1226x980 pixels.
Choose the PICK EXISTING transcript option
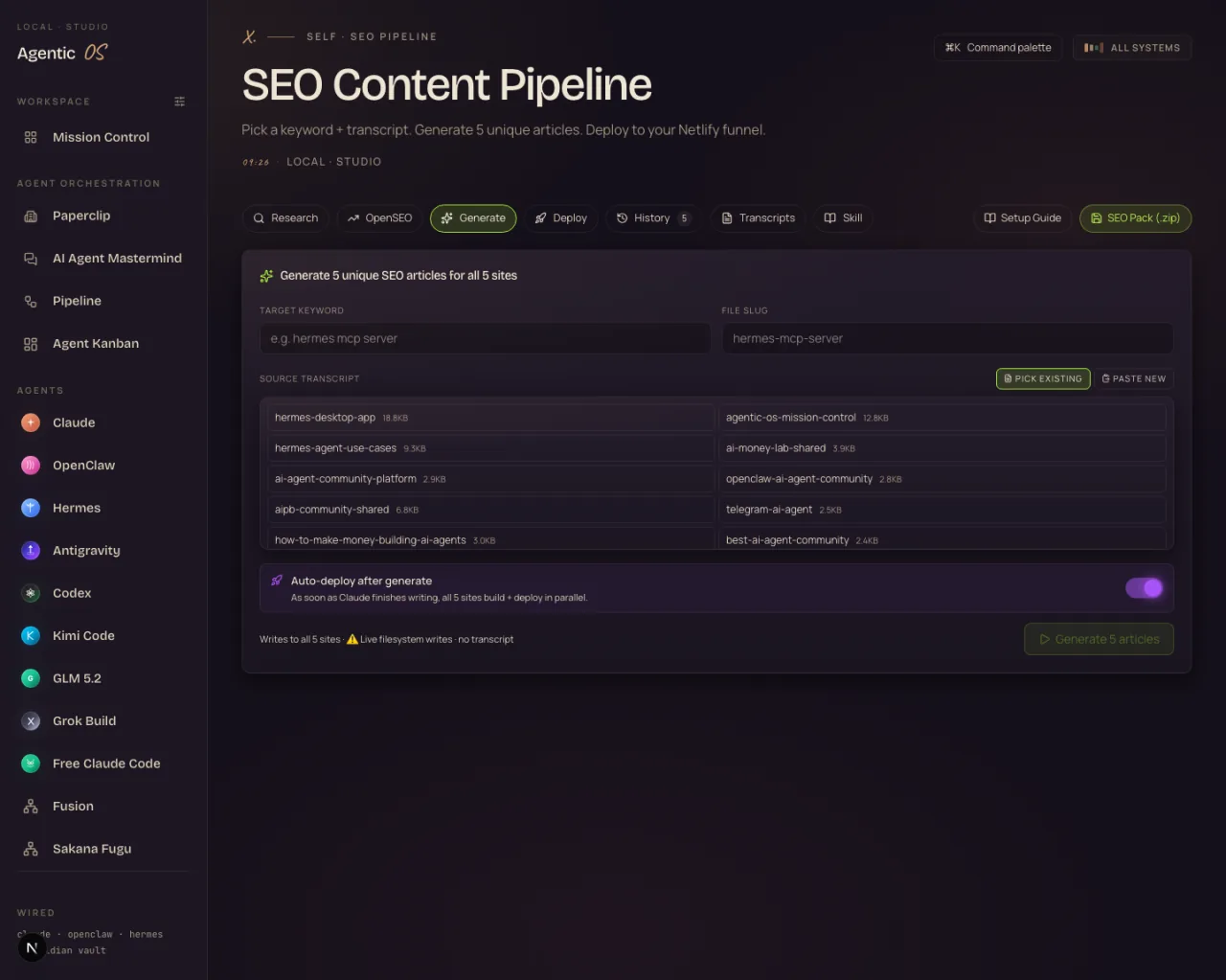tap(1043, 379)
